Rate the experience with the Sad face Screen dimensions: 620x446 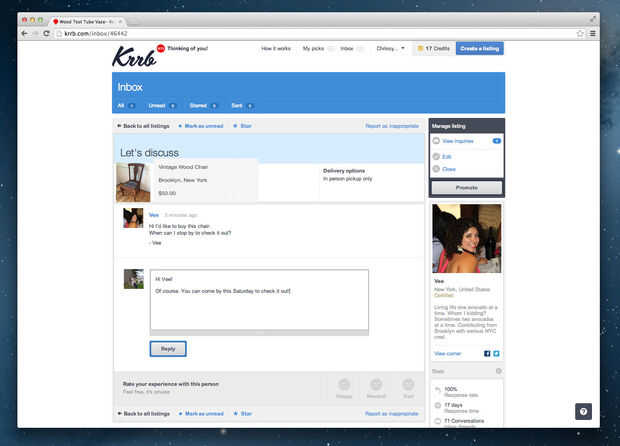pyautogui.click(x=408, y=387)
